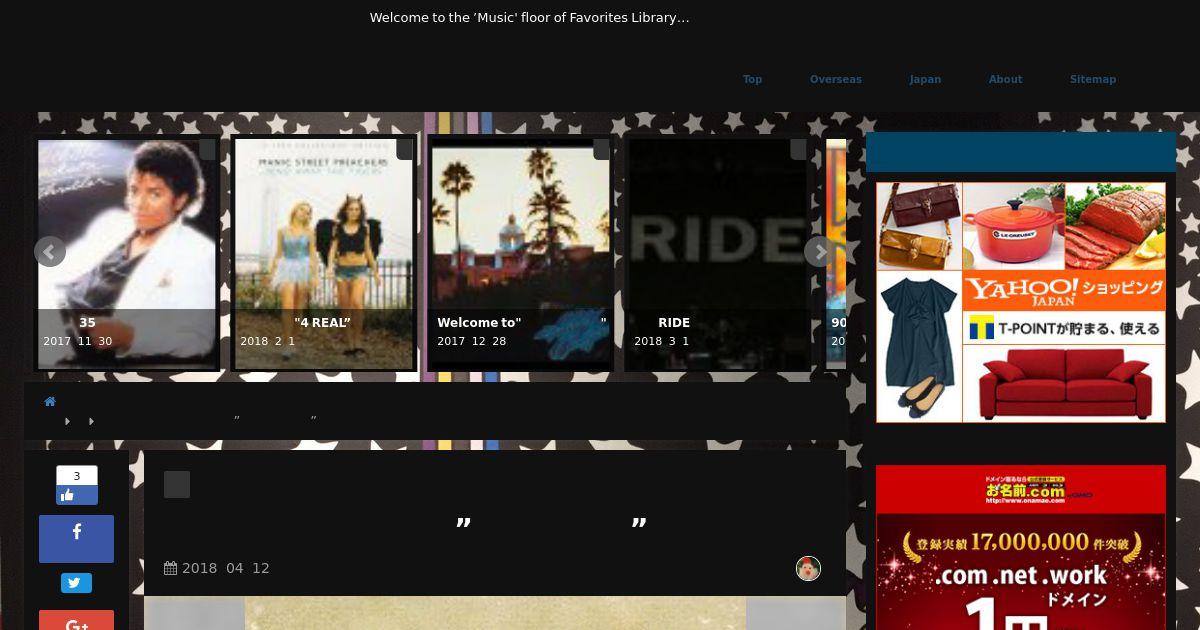
Task: Go to the Overseas menu item
Action: tap(835, 79)
